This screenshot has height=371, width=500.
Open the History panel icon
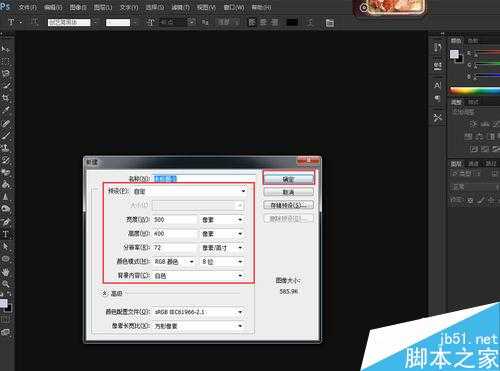(x=437, y=48)
